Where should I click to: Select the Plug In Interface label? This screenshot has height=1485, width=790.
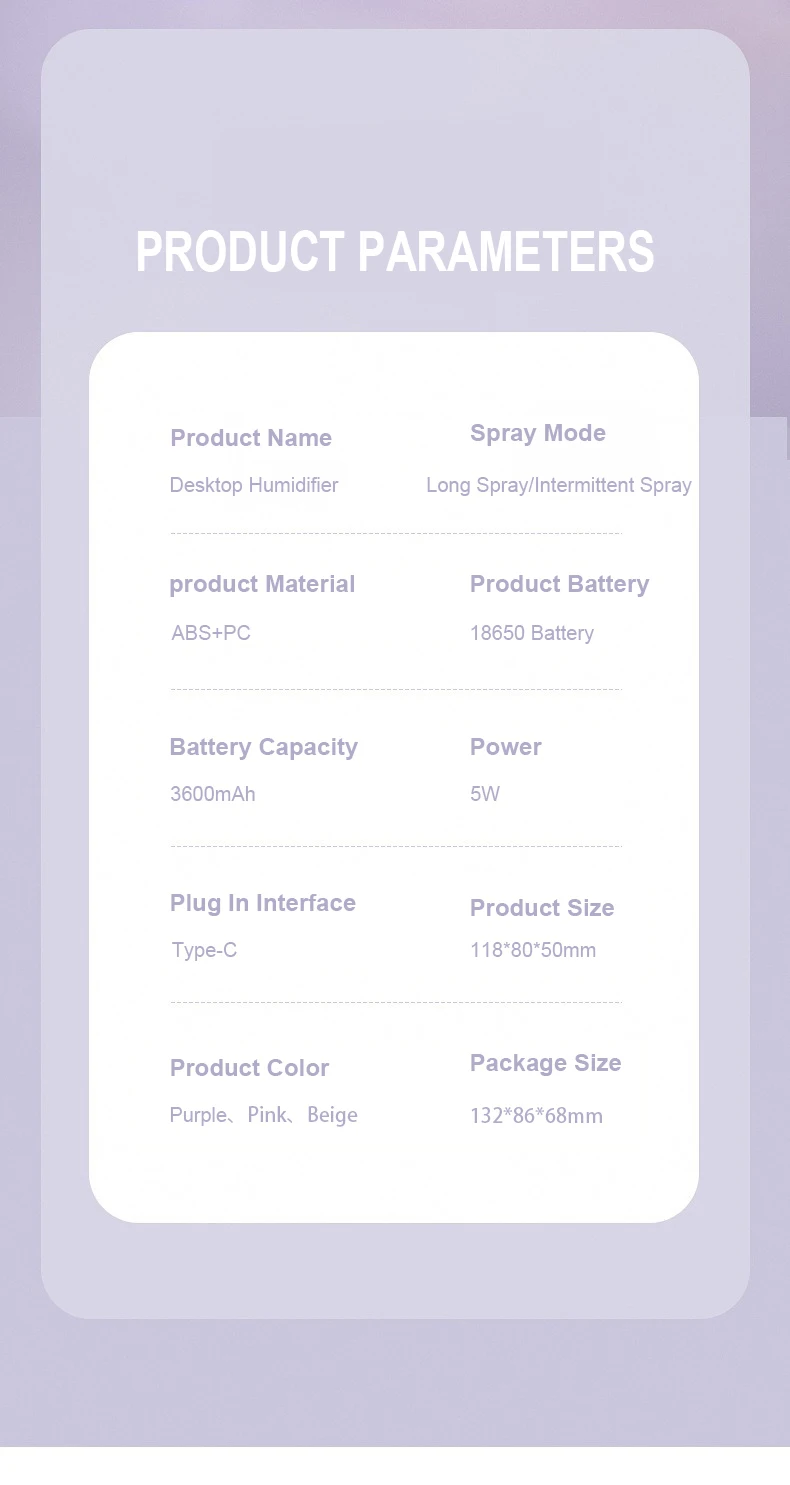point(263,903)
